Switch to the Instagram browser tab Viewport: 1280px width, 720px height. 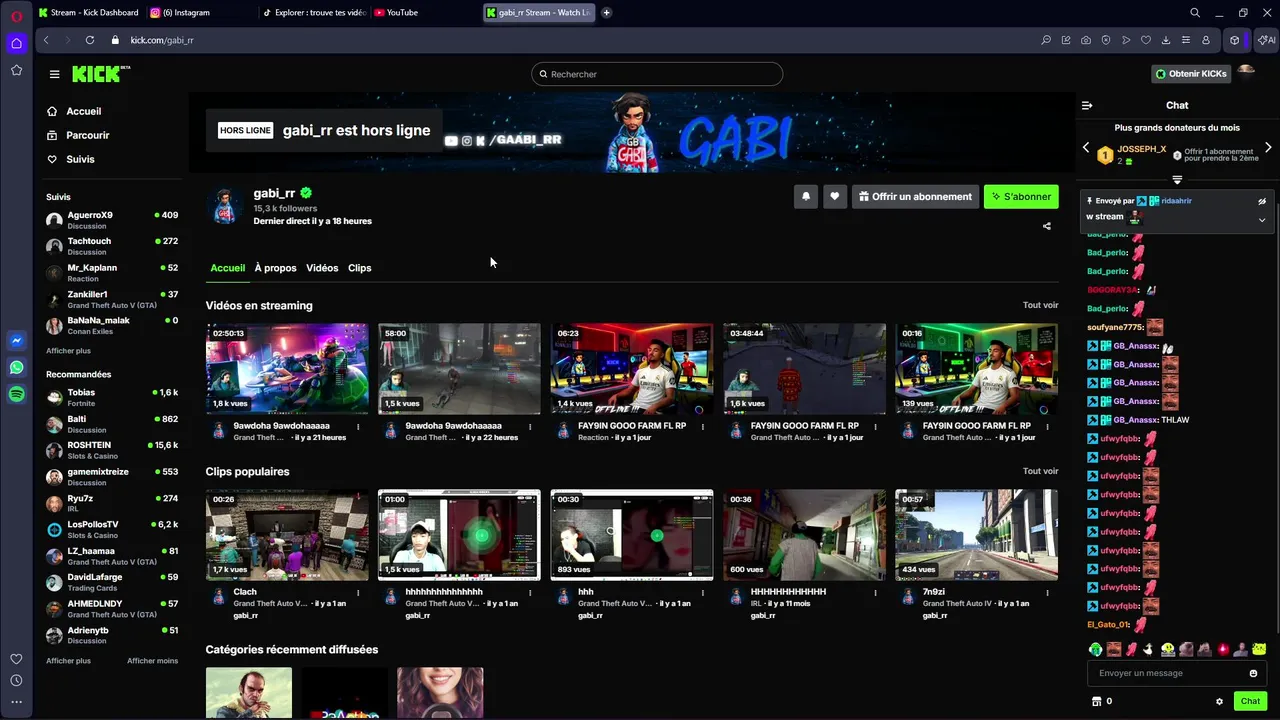point(180,13)
